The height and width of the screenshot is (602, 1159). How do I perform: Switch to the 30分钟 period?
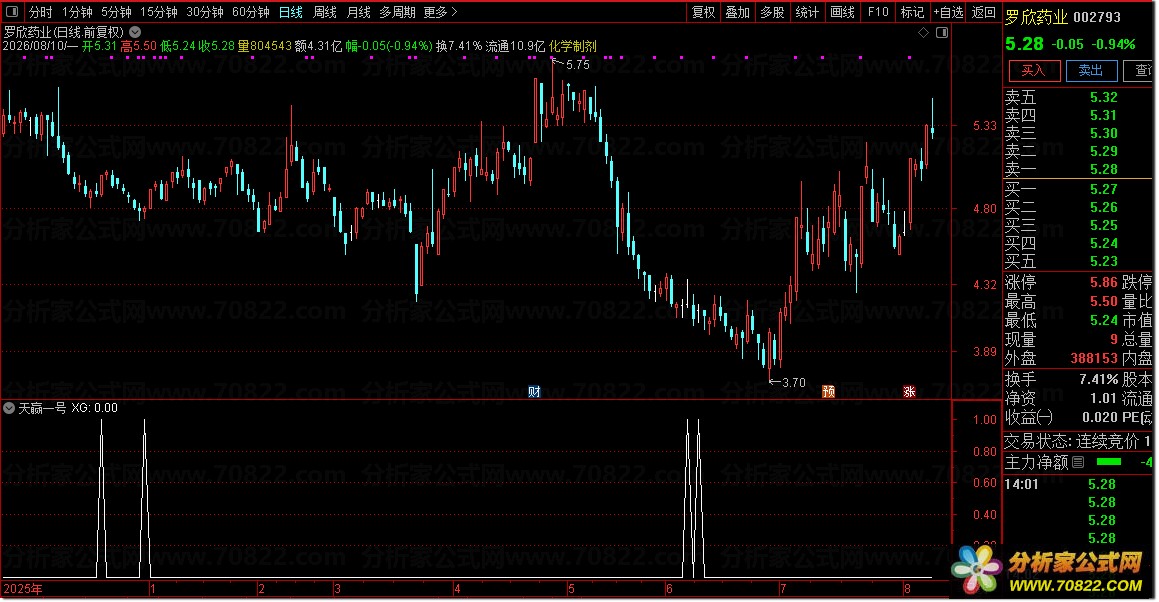click(205, 12)
